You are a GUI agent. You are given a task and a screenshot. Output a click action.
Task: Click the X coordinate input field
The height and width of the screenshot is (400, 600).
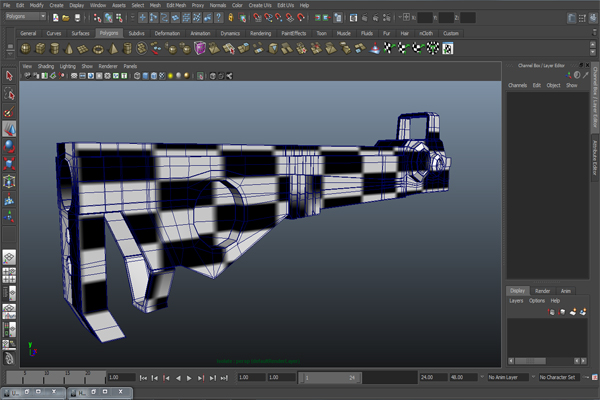point(425,18)
